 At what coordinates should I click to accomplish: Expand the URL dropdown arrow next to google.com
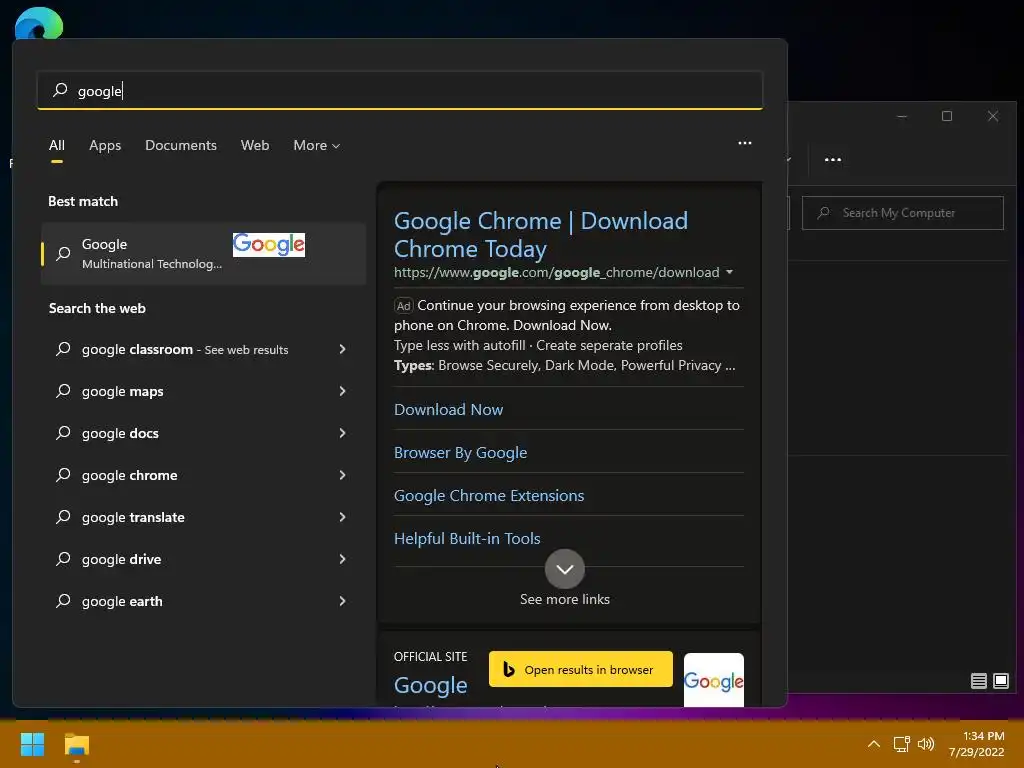729,272
